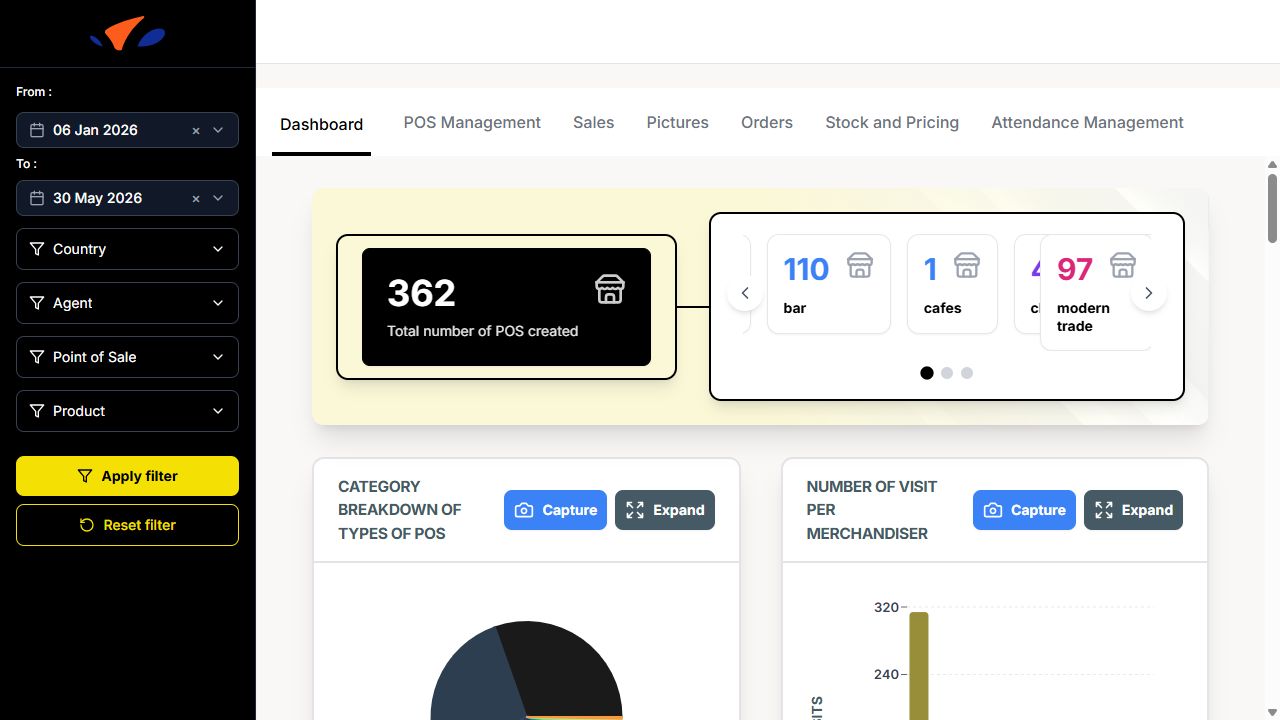Click funnel icon in Point of Sale filter
1280x720 pixels.
point(37,357)
